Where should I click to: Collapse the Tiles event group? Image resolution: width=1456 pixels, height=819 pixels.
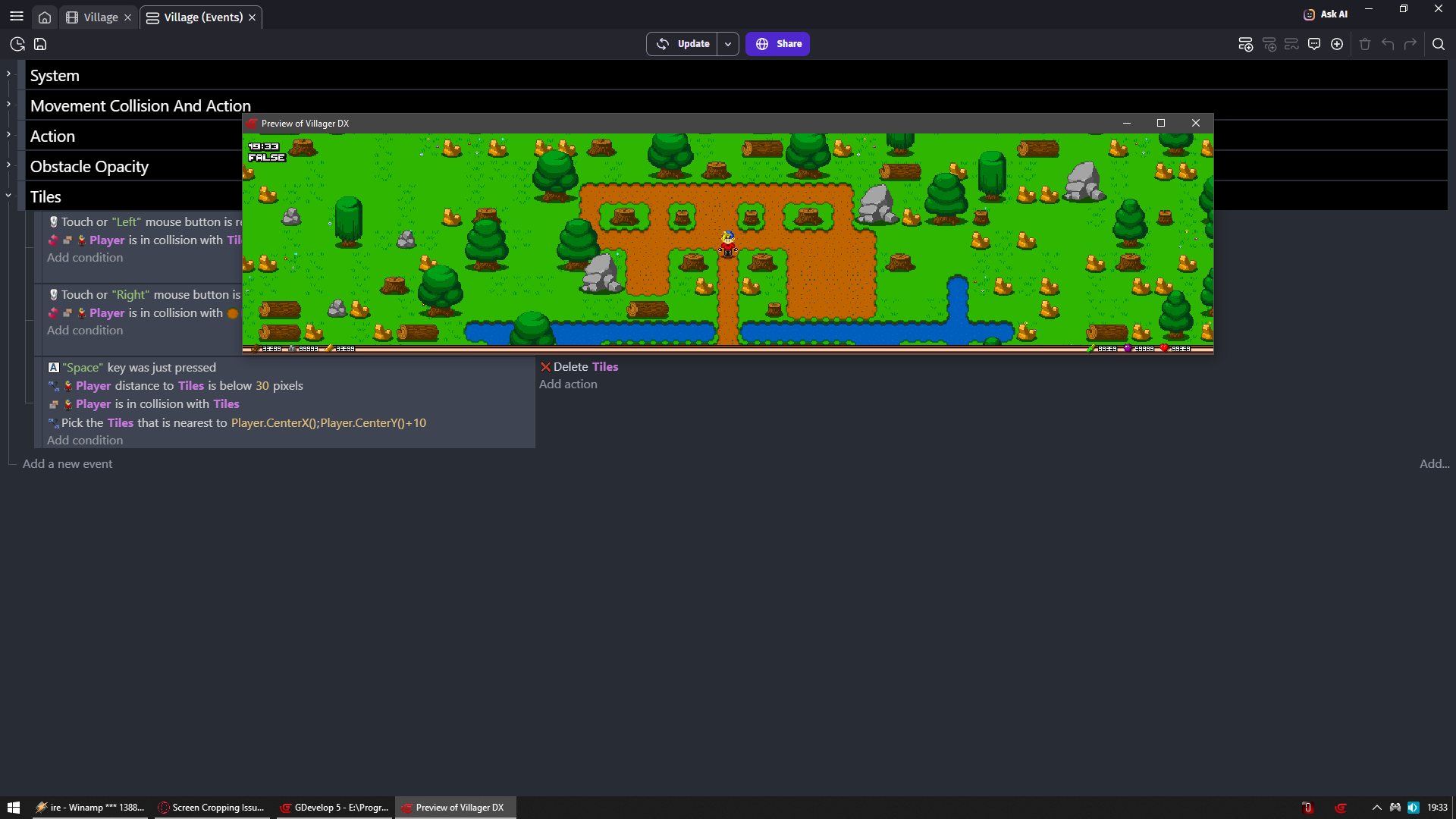(x=8, y=195)
